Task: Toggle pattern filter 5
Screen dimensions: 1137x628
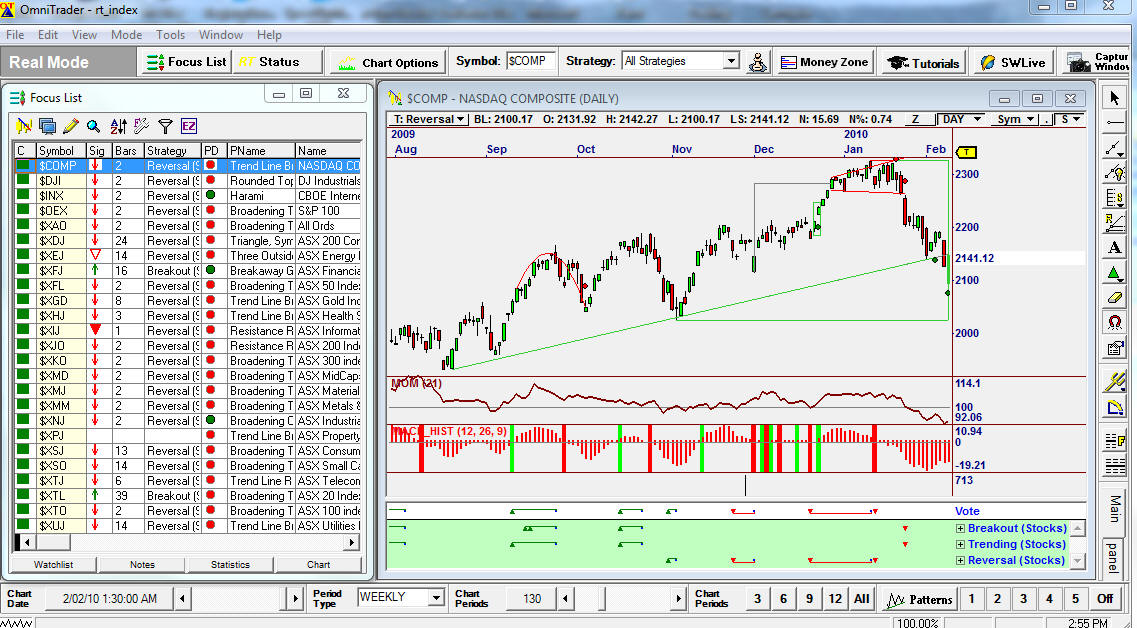Action: 1075,599
